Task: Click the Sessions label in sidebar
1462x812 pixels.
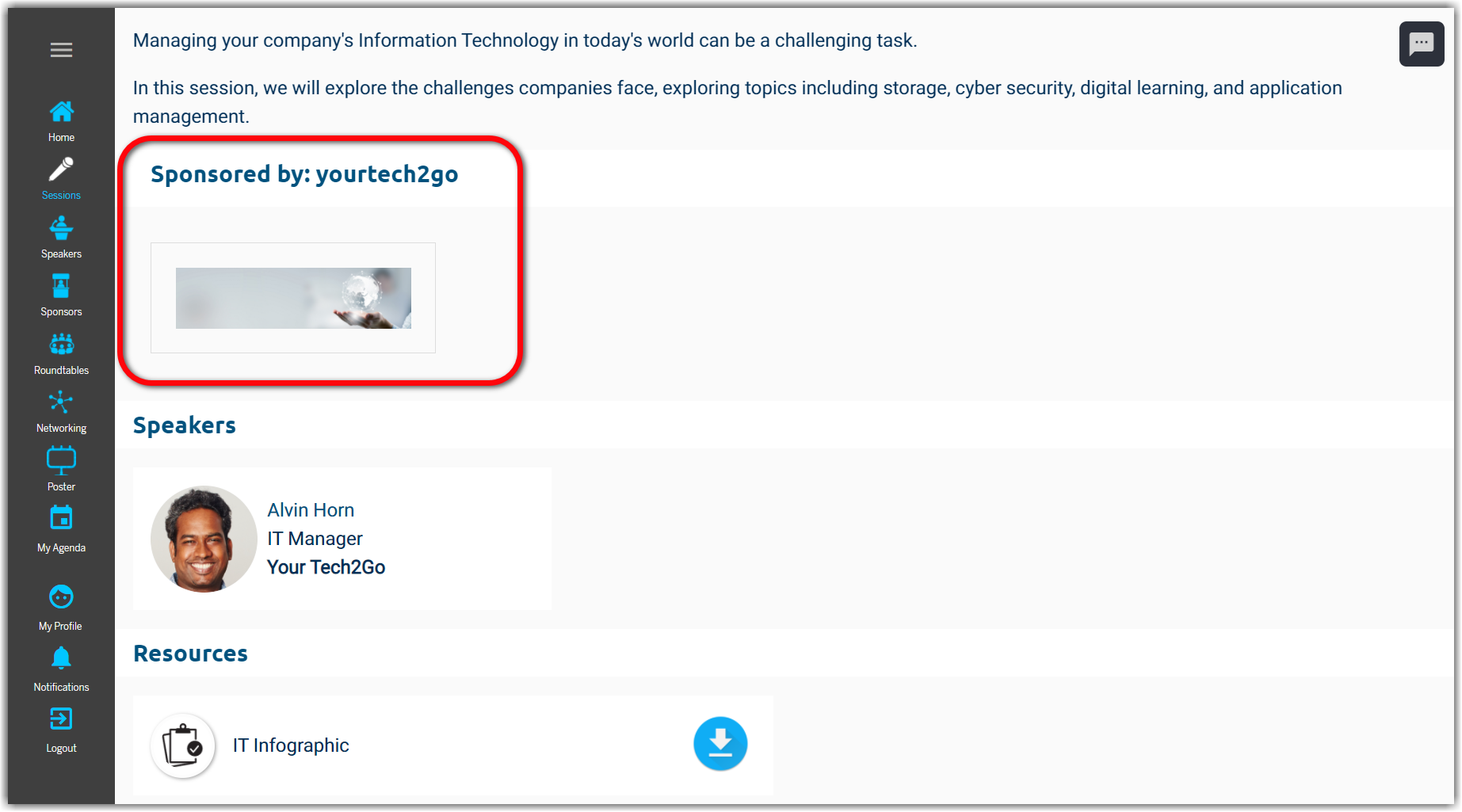Action: coord(61,196)
